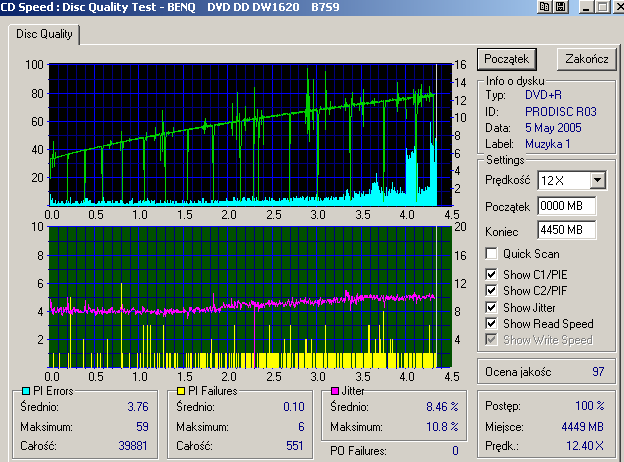Click the Miejsce value 4449 MB

583,427
